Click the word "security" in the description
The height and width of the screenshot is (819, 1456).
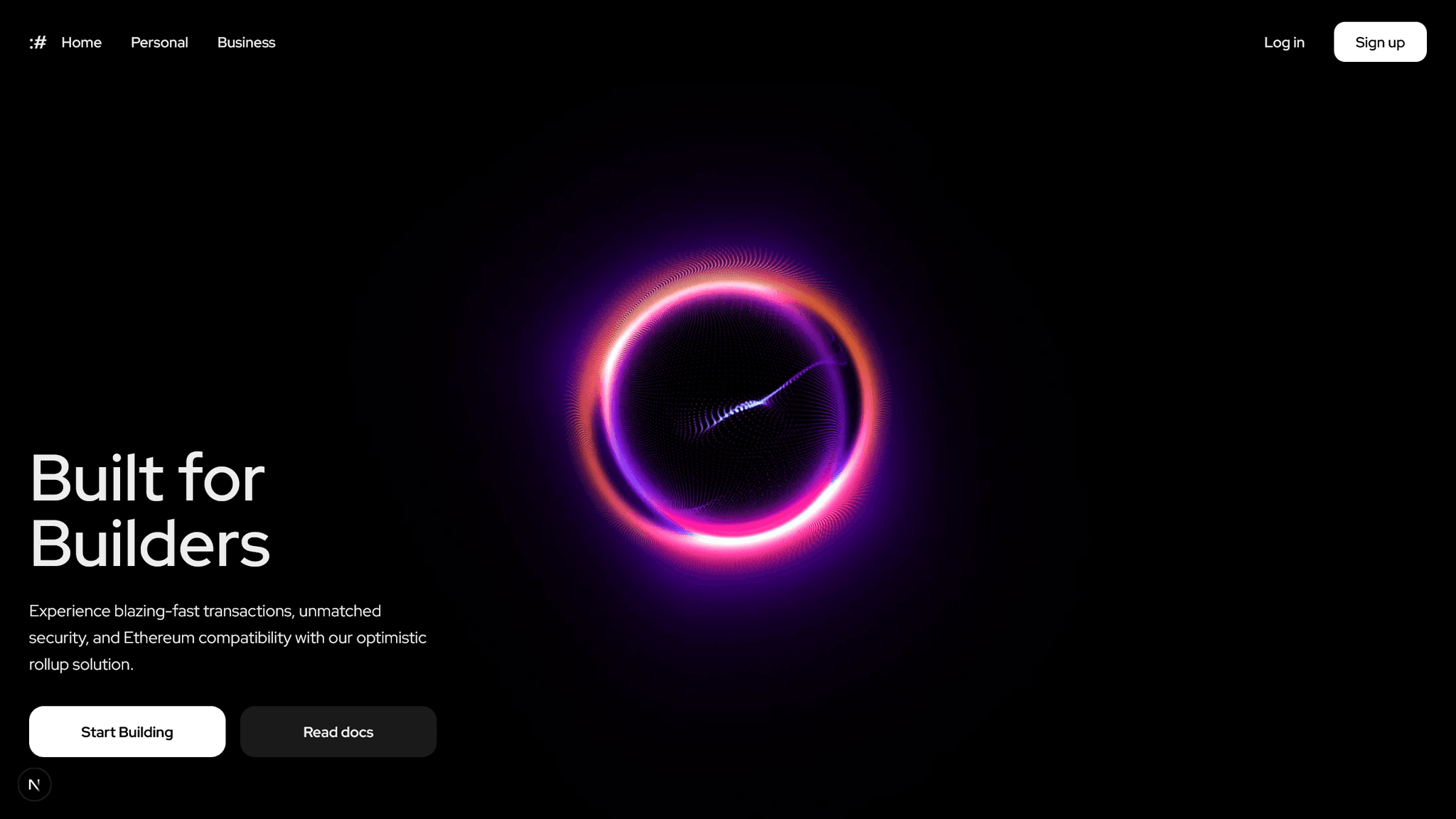tap(57, 638)
